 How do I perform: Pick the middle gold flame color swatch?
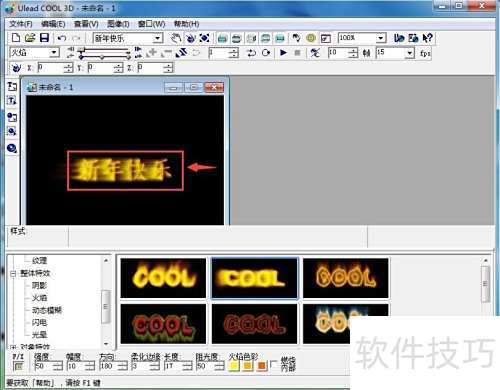(x=248, y=366)
